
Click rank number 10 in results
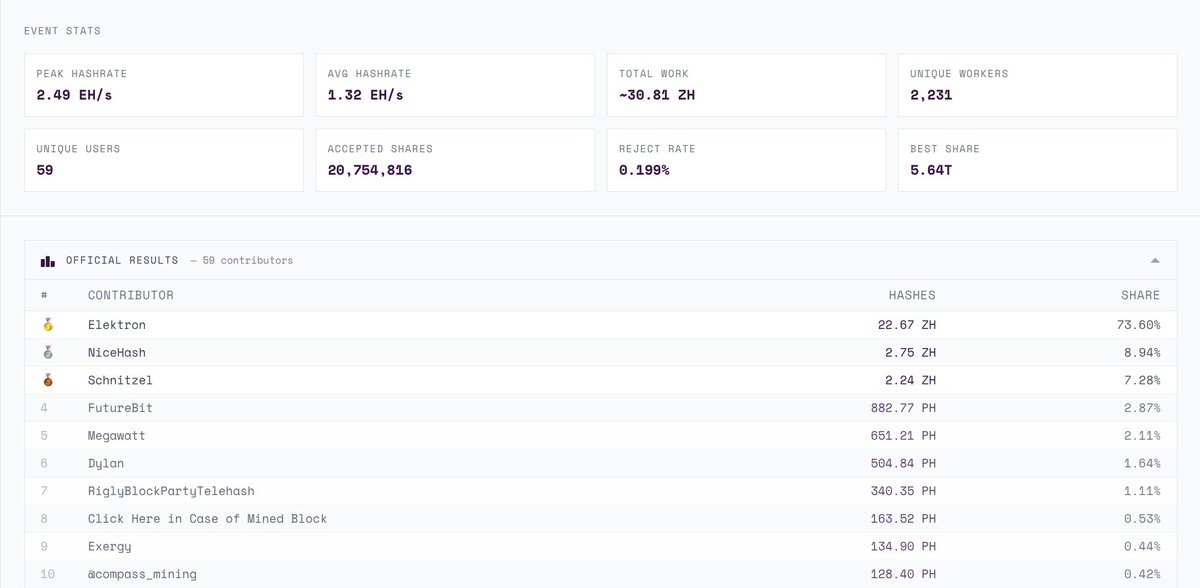(x=48, y=574)
